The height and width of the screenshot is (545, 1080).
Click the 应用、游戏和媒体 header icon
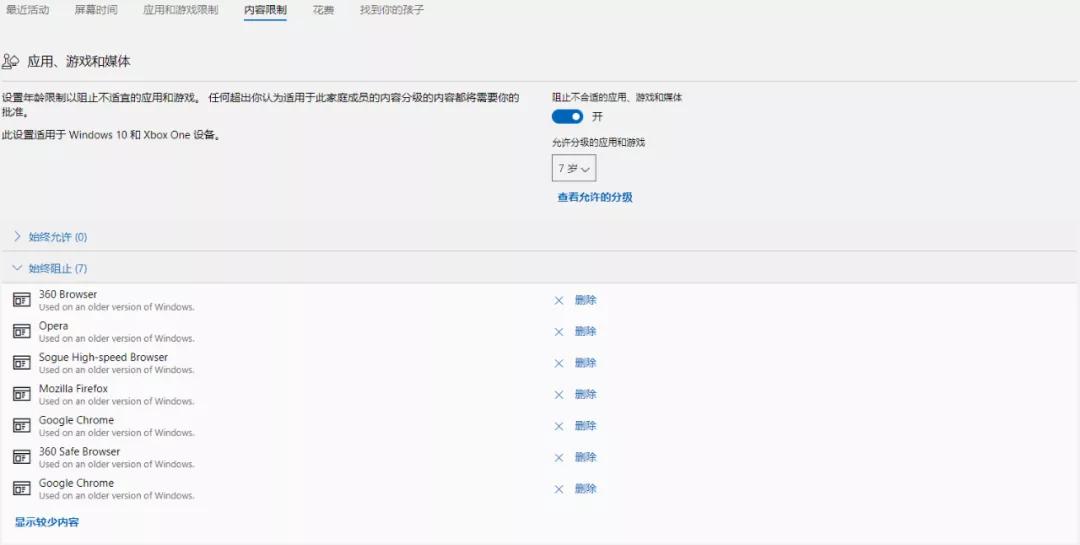click(11, 61)
